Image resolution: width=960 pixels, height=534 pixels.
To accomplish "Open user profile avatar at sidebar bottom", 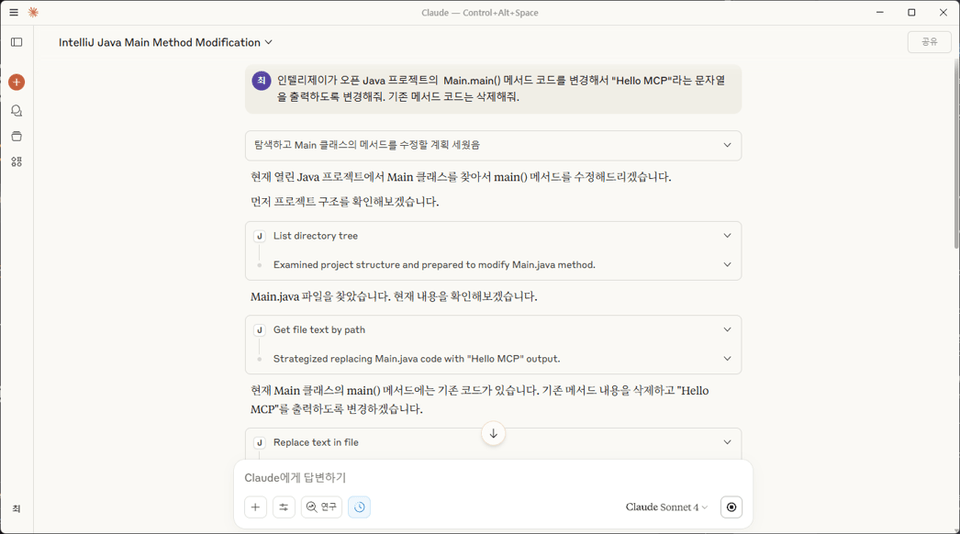I will pyautogui.click(x=17, y=509).
